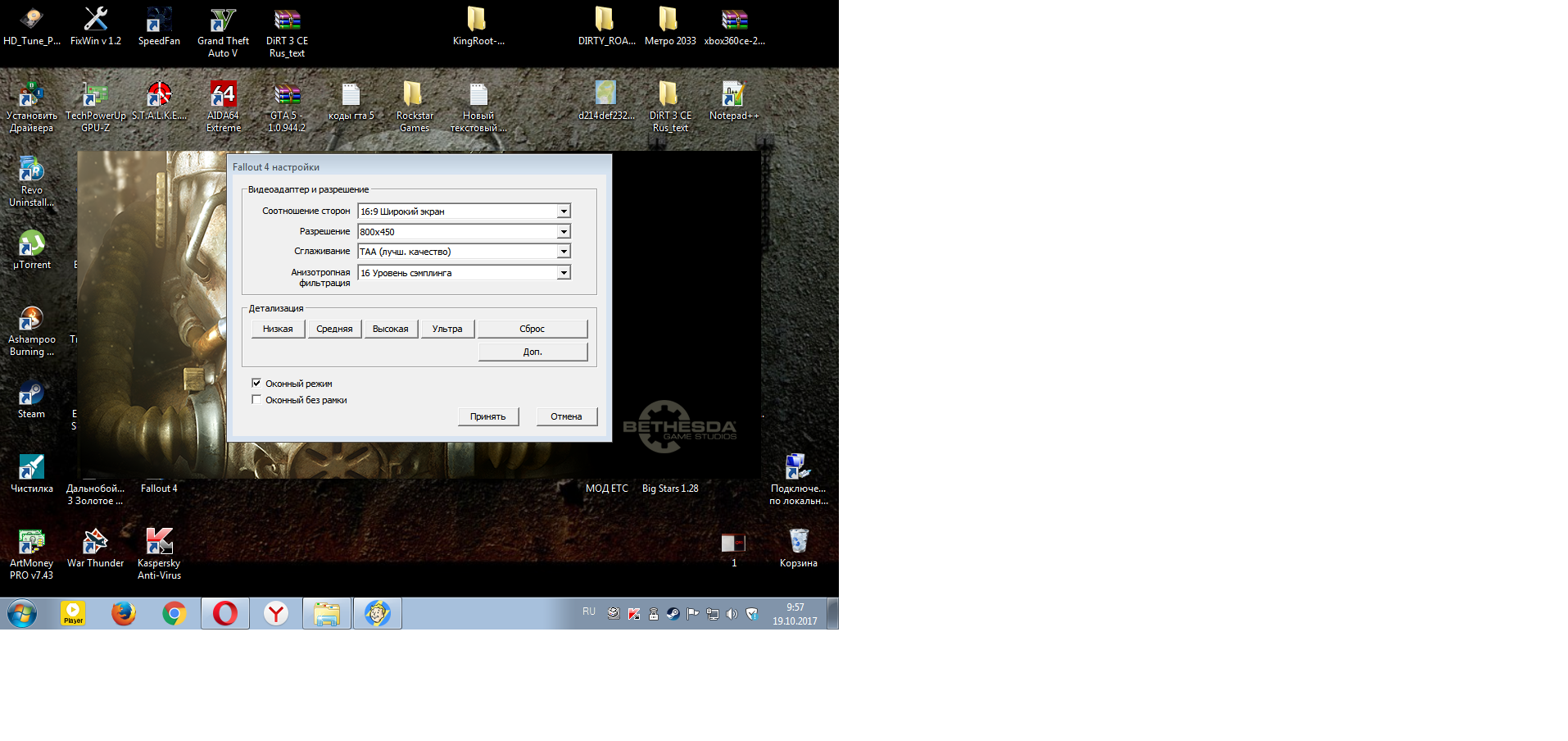Switch to Opera in the taskbar
1568x741 pixels.
tap(225, 613)
